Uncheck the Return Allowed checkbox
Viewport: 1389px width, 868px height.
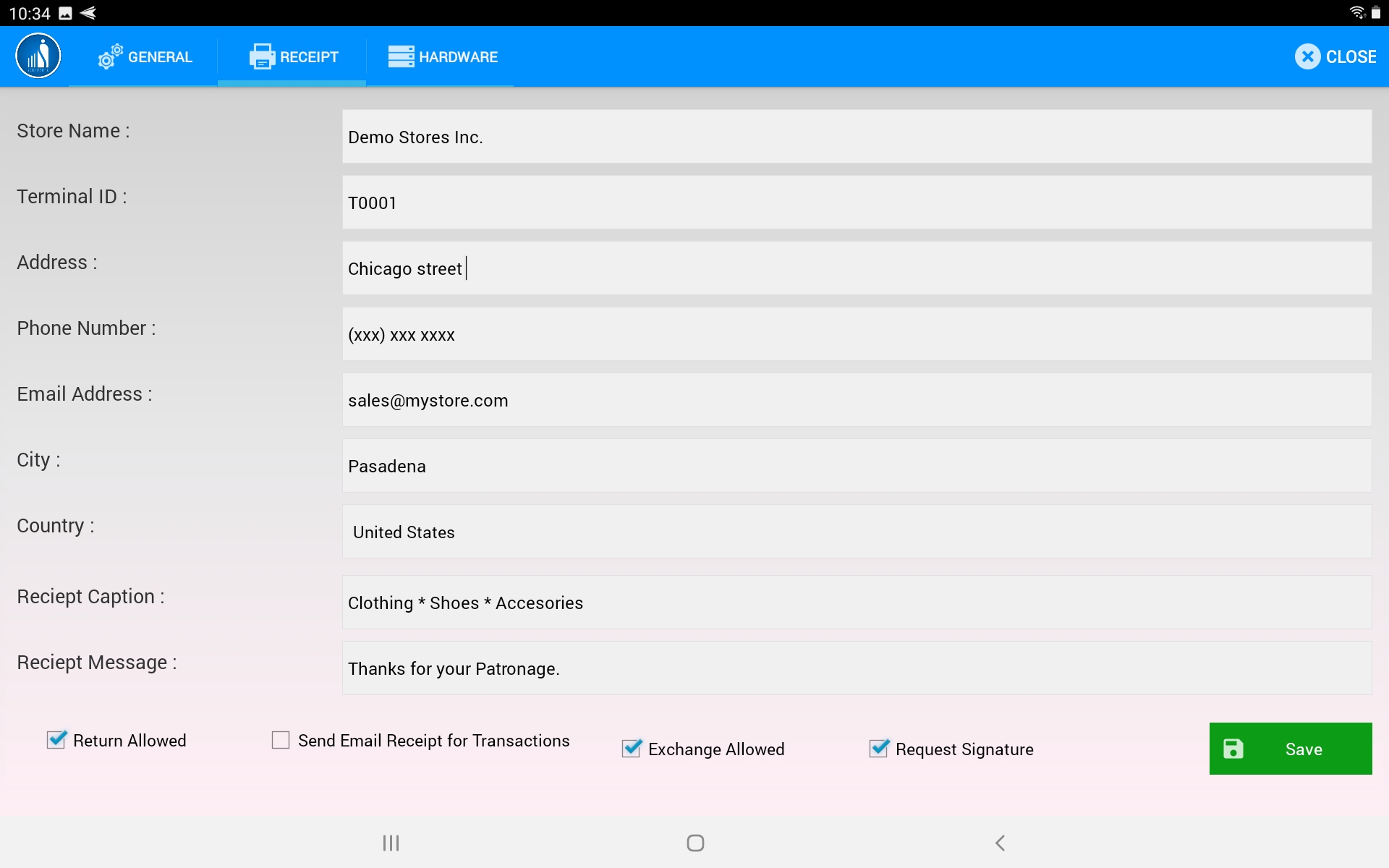[56, 740]
